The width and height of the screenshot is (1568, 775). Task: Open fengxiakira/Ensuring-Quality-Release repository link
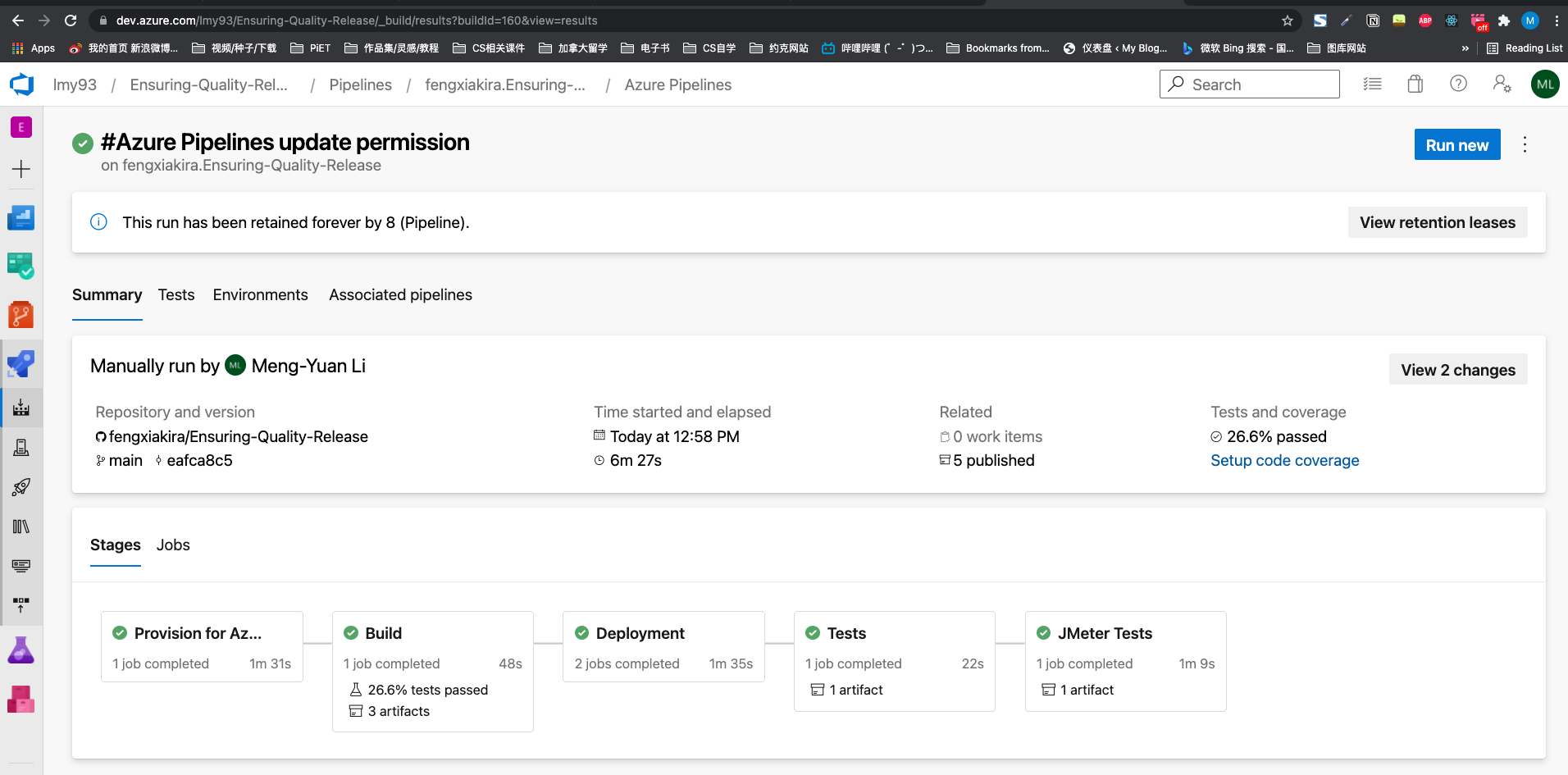click(239, 436)
